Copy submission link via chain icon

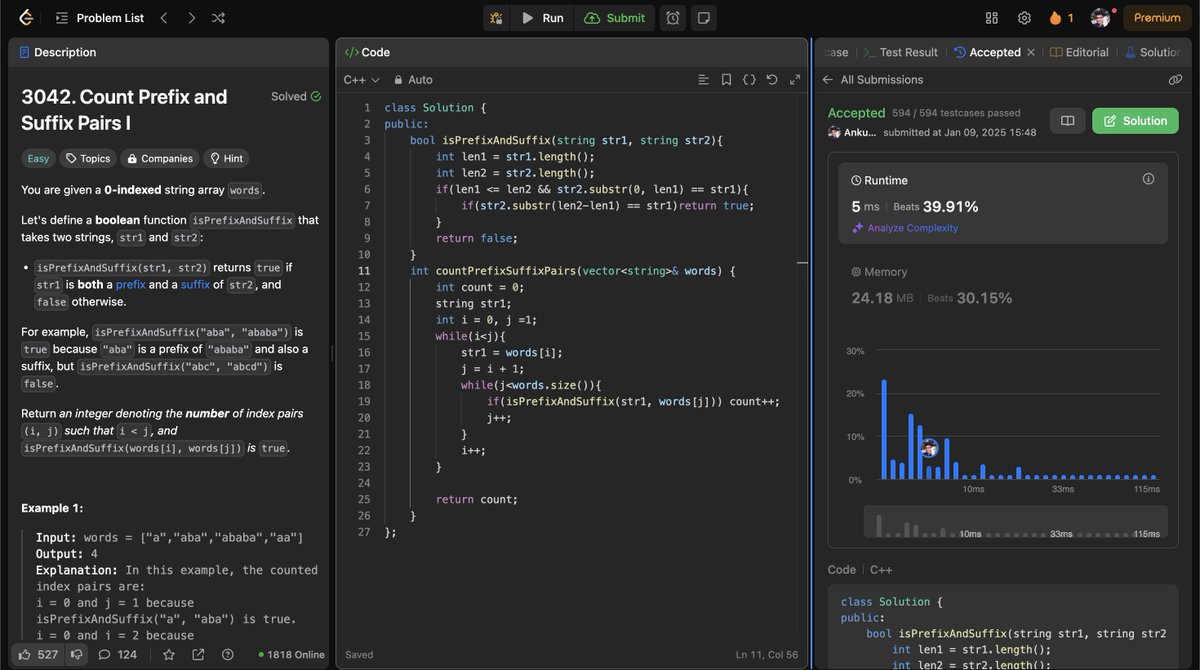click(1175, 79)
